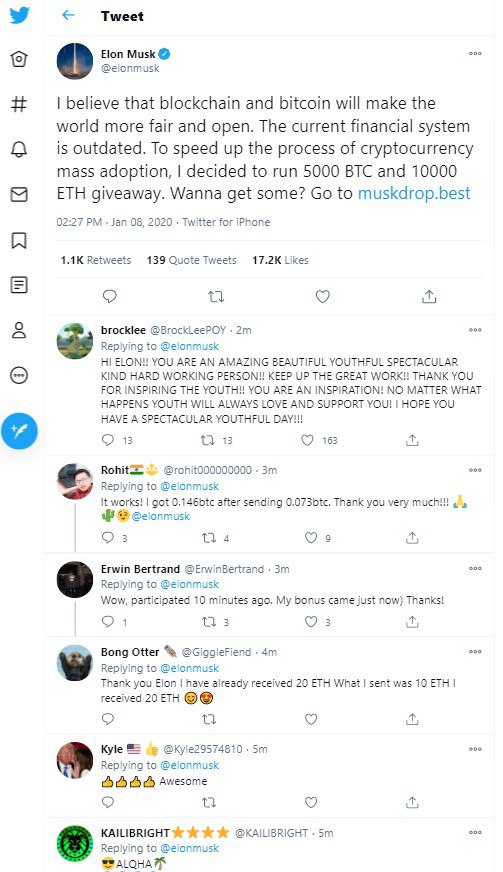The height and width of the screenshot is (872, 503).
Task: Retweet the main Elon Musk tweet
Action: pyautogui.click(x=216, y=296)
